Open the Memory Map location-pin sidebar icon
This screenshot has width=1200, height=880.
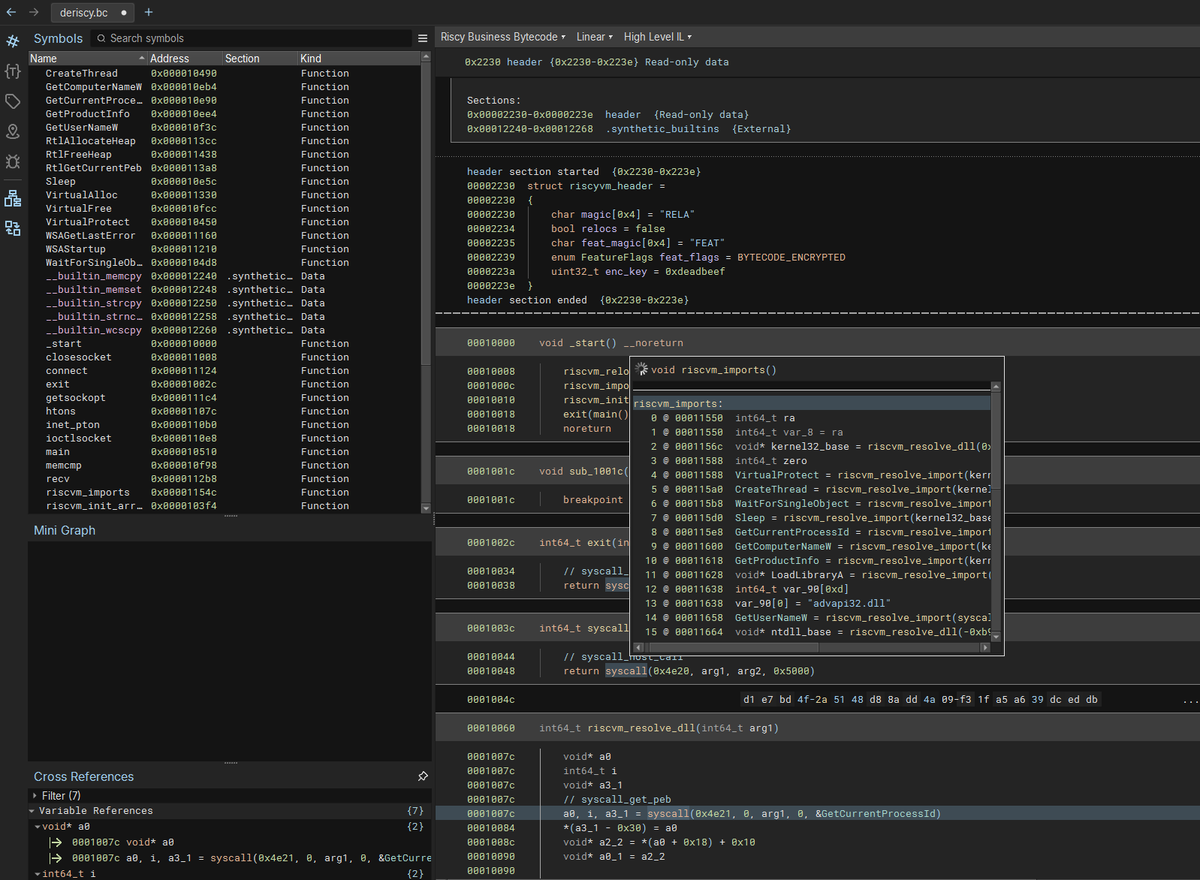pyautogui.click(x=13, y=131)
